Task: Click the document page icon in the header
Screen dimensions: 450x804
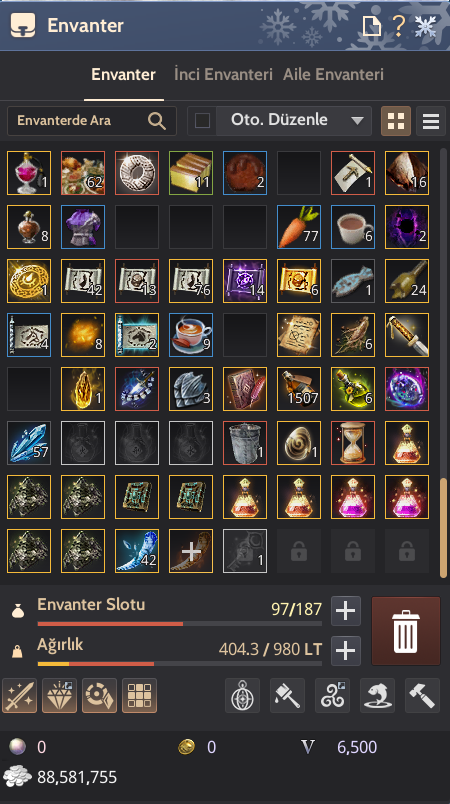Action: (372, 26)
